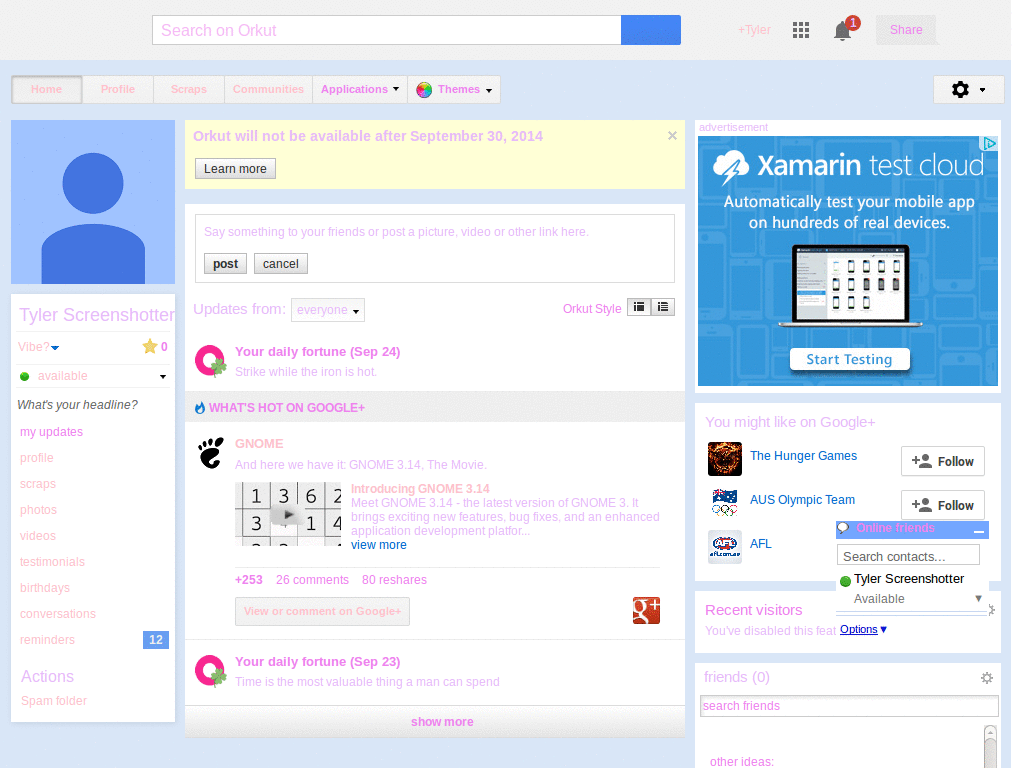Follow The Hunger Games

(x=942, y=462)
